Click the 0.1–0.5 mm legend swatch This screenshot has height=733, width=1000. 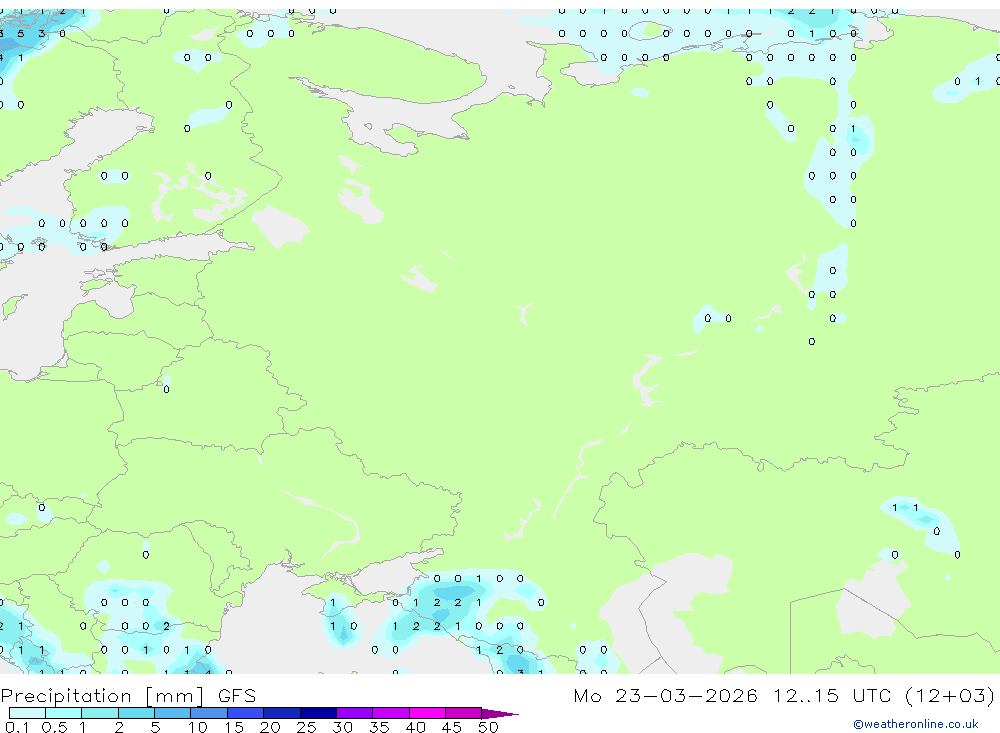(x=27, y=713)
